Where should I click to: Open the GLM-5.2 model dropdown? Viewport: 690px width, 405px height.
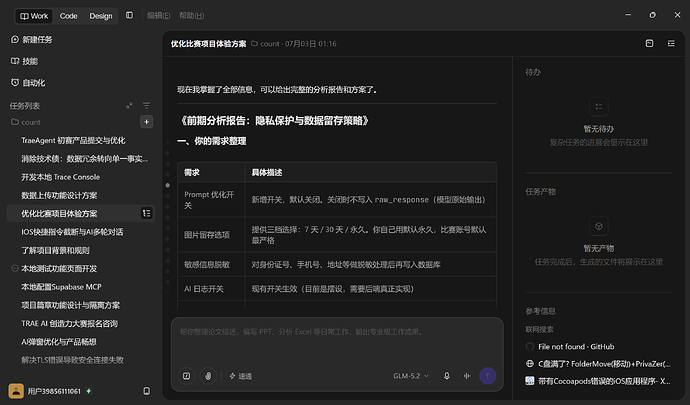(411, 376)
